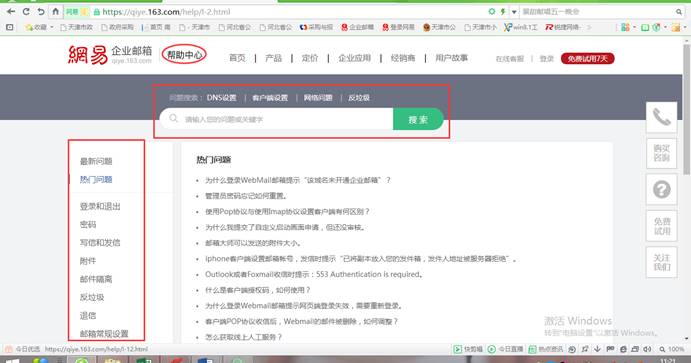Open question comparing Pop and Imap protocols

[x=287, y=212]
